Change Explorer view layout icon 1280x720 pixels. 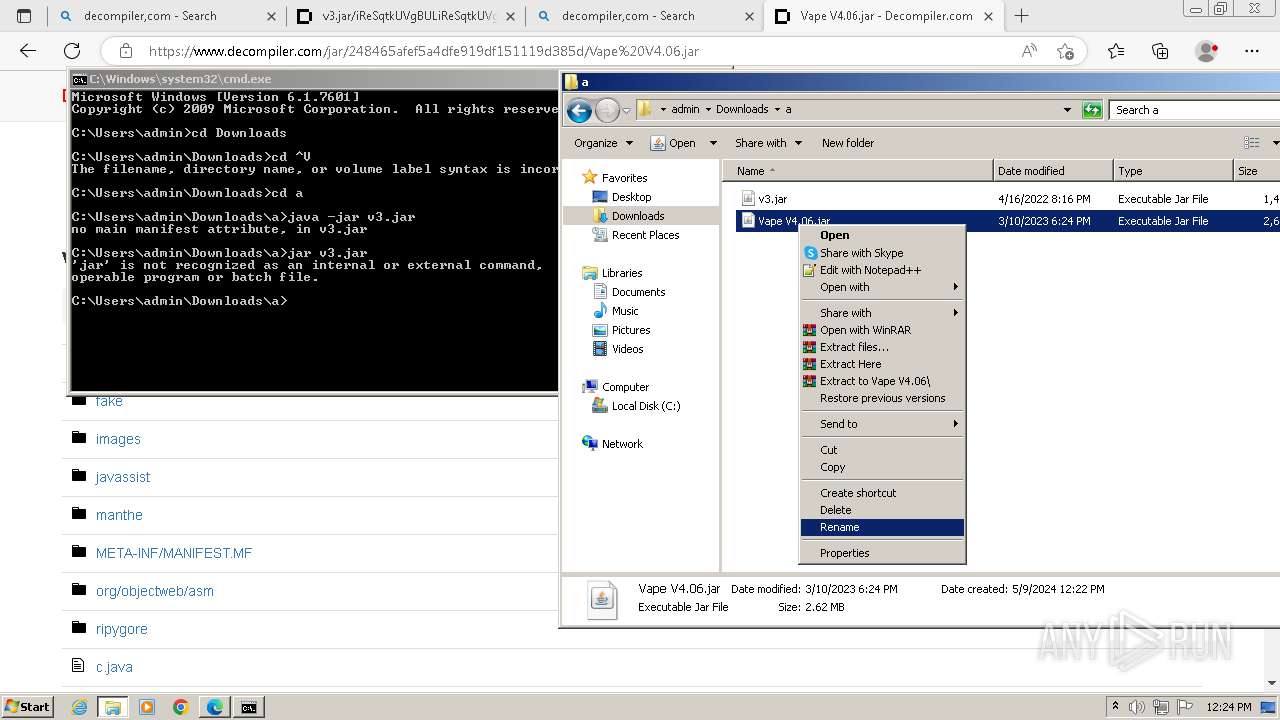coord(1251,143)
